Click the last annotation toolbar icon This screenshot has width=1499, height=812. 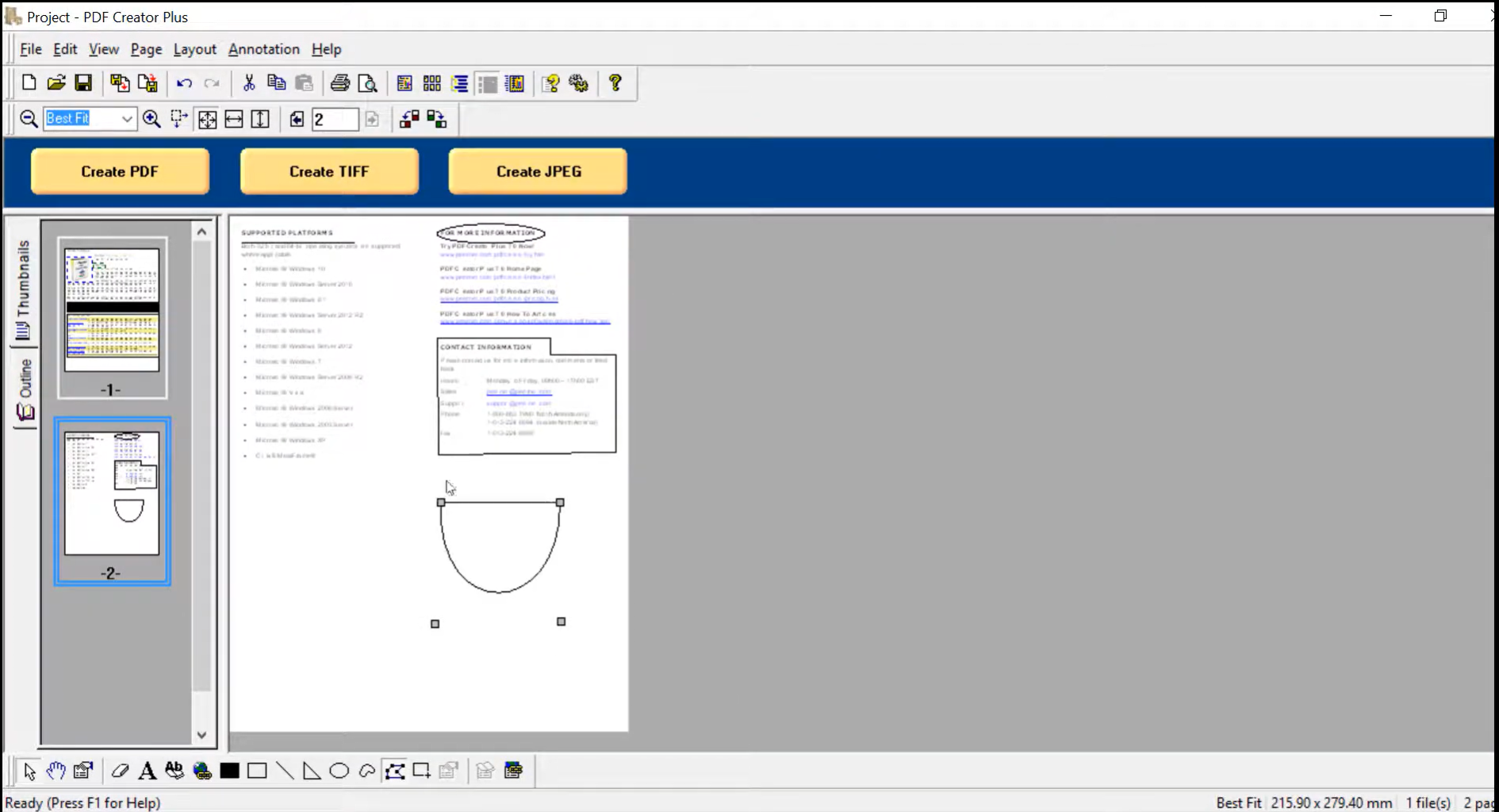[514, 771]
